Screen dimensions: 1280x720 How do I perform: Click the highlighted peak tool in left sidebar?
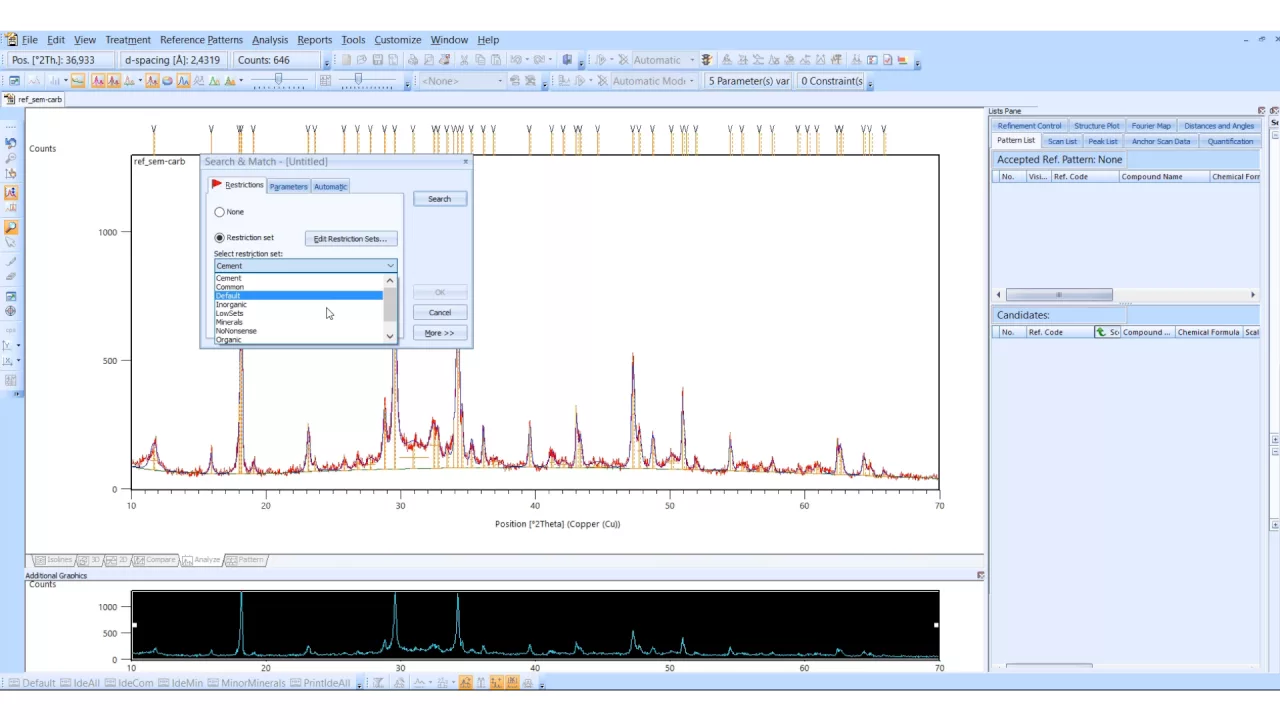click(11, 192)
